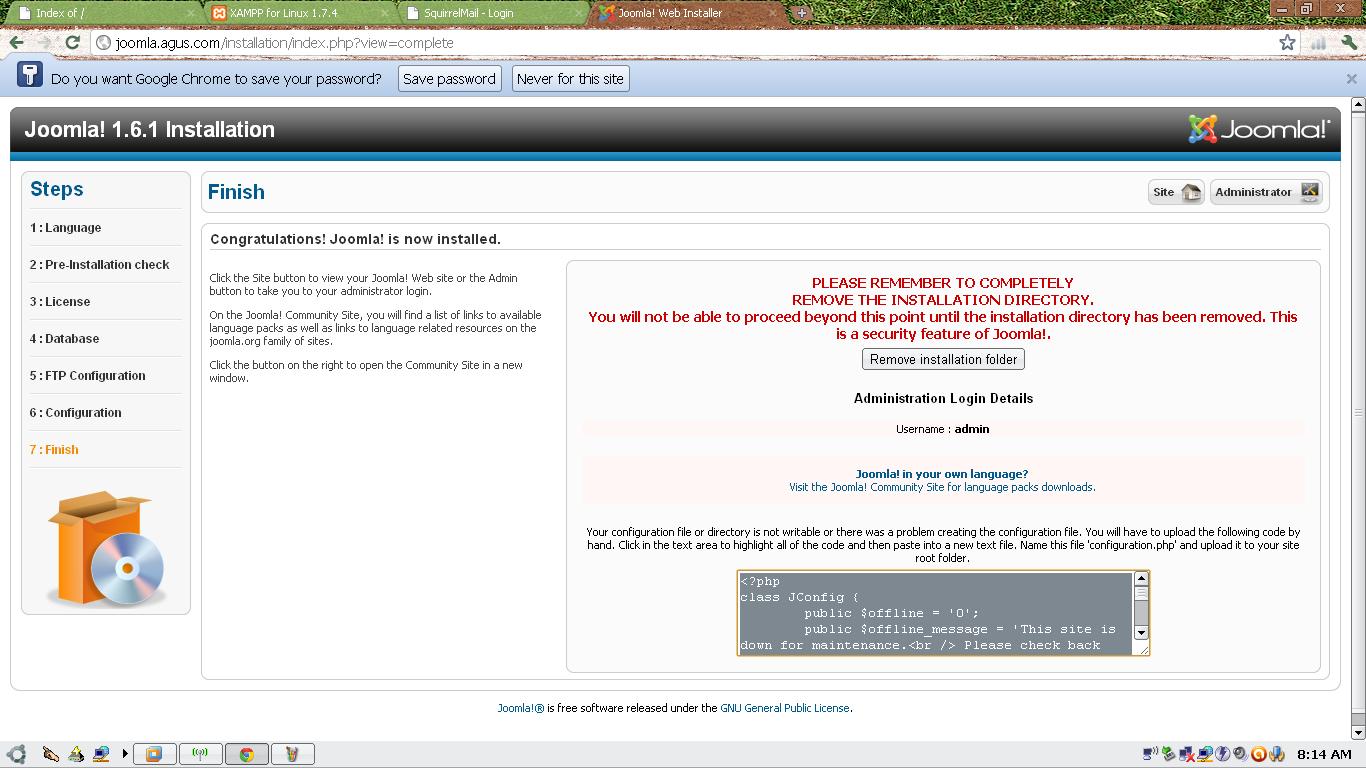Click the drive quick-launch icon on taskbar
The width and height of the screenshot is (1366, 768).
[x=76, y=754]
